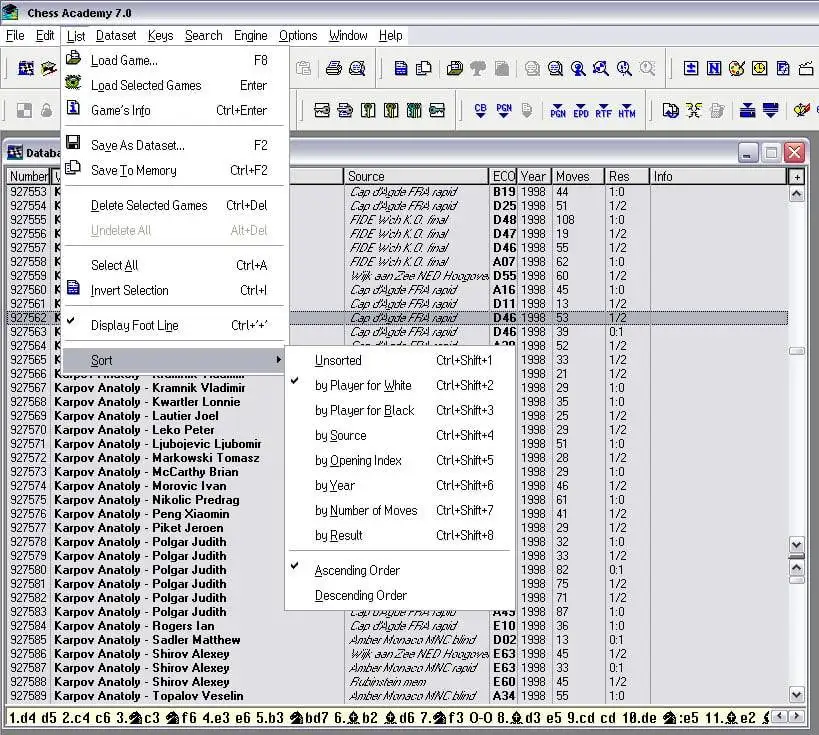This screenshot has height=735, width=819.
Task: Choose Ascending Order in the sort submenu
Action: pos(356,570)
